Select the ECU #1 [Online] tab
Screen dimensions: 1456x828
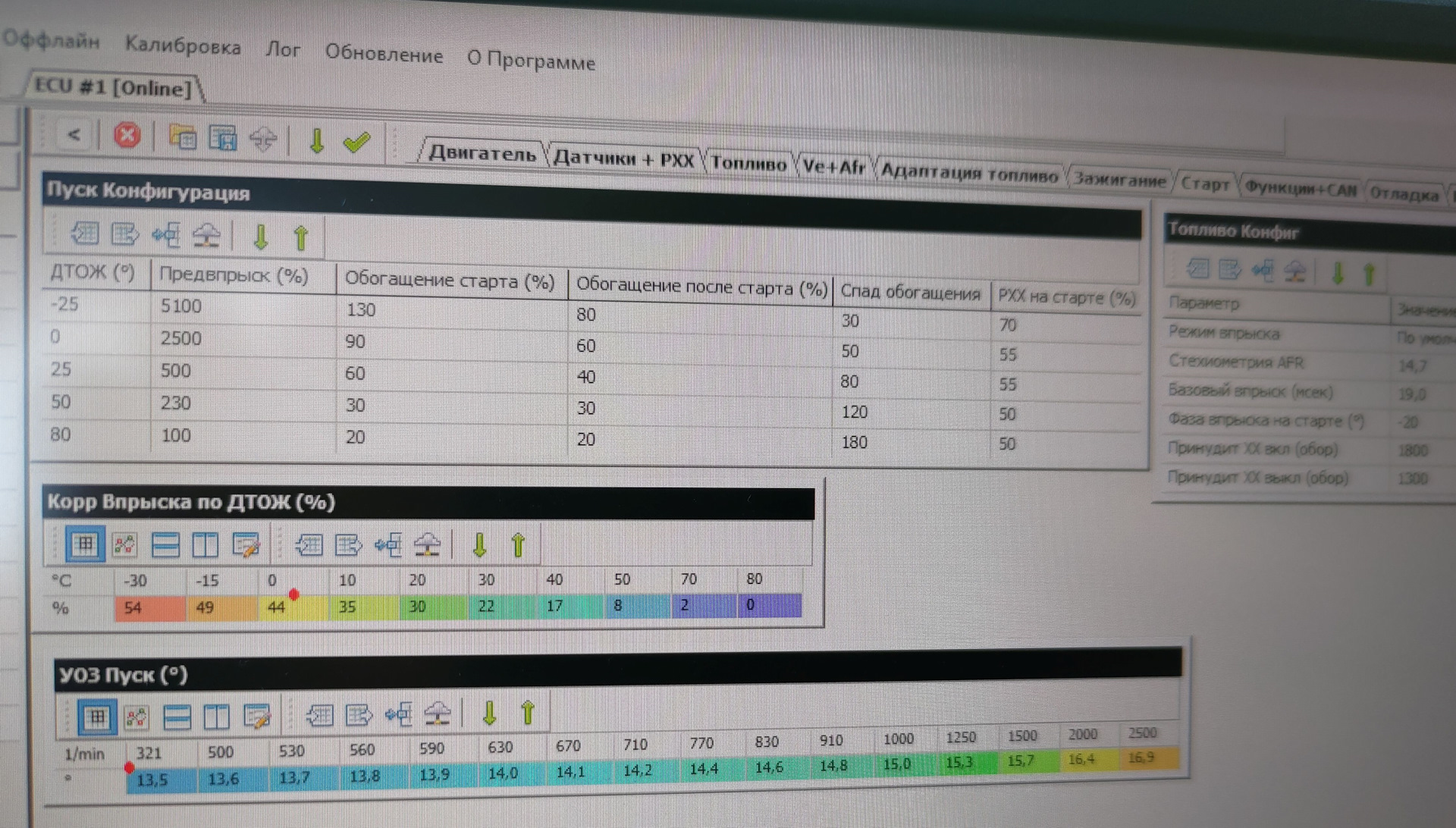pyautogui.click(x=114, y=87)
